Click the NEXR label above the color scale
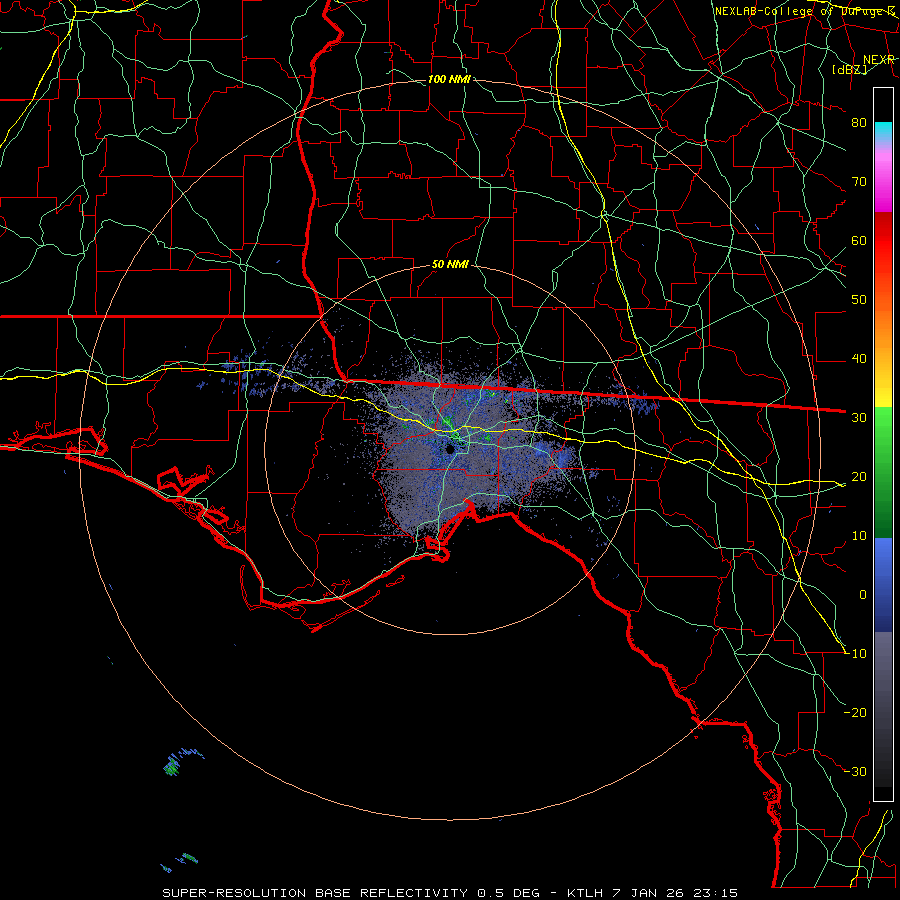This screenshot has width=900, height=900. click(879, 60)
